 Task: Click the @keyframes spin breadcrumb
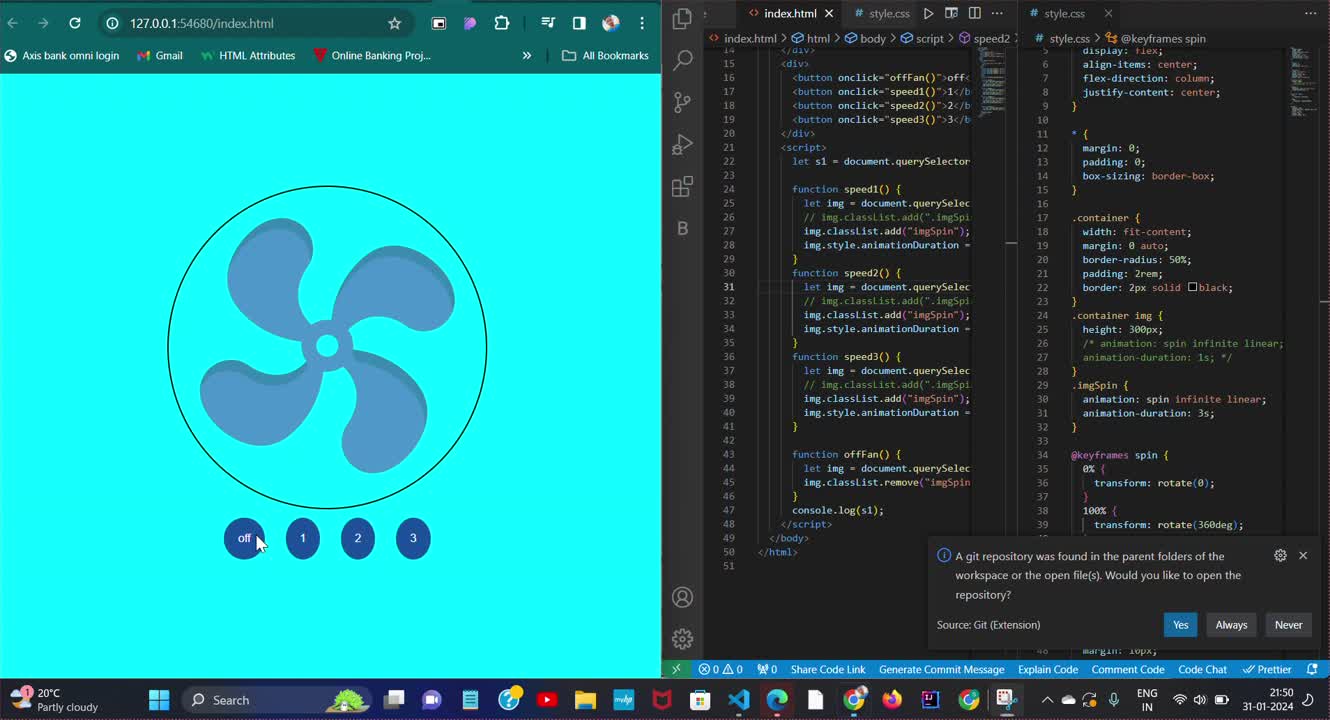pyautogui.click(x=1154, y=38)
